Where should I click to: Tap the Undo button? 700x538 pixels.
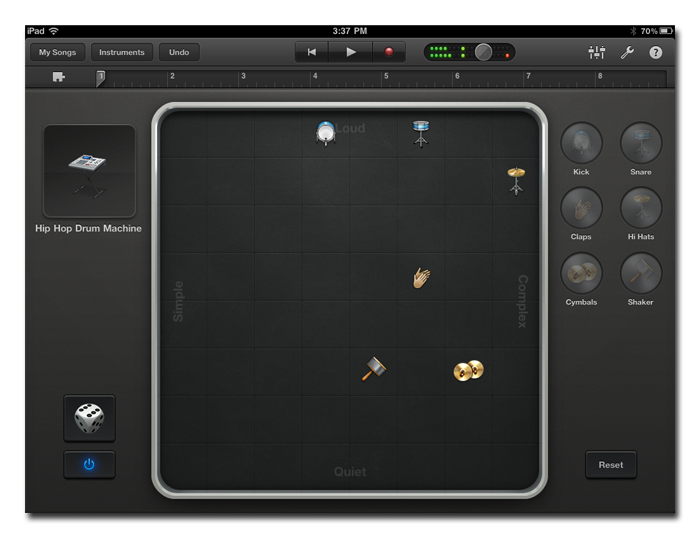coord(179,52)
